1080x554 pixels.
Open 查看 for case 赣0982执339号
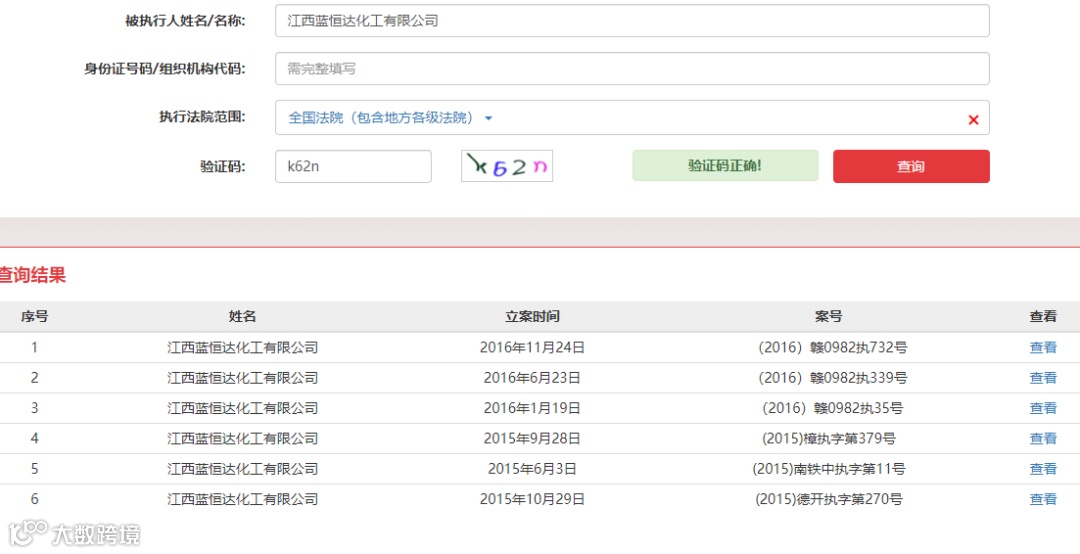tap(1042, 378)
